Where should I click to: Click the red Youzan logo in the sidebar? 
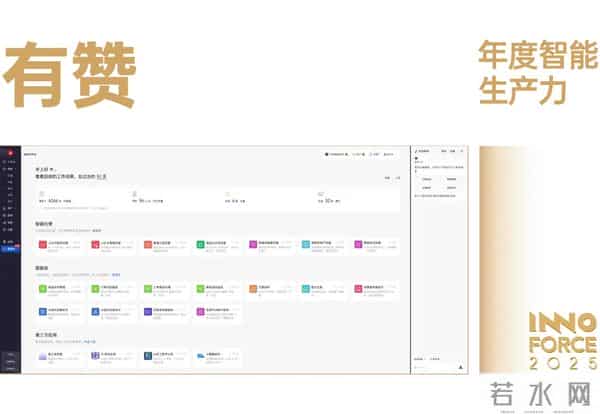[9, 152]
